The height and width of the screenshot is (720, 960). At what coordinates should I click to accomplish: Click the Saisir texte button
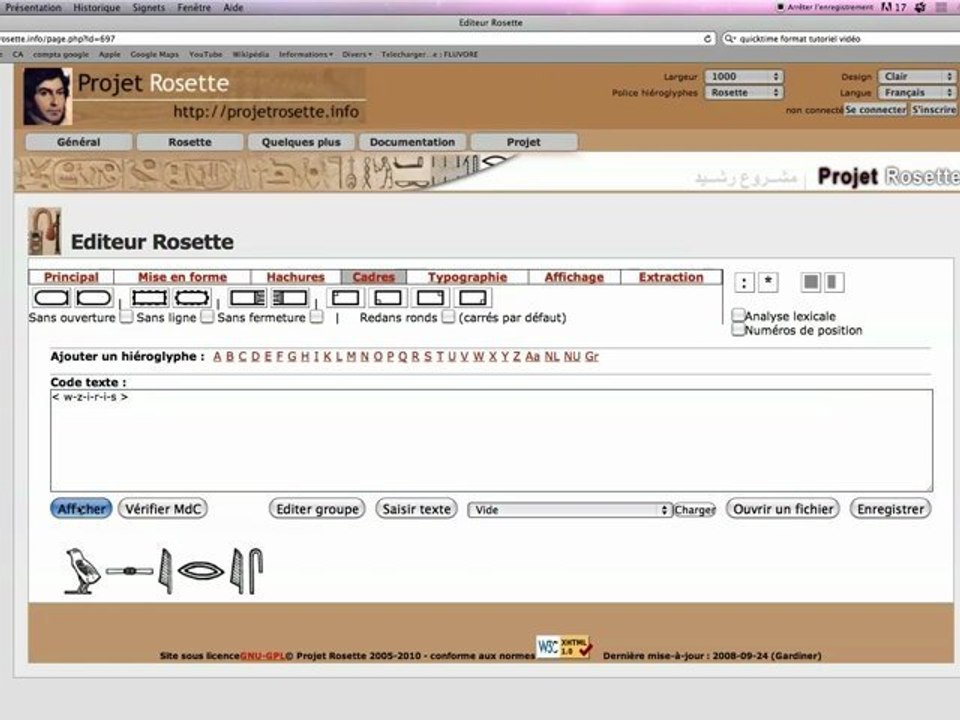click(x=416, y=509)
